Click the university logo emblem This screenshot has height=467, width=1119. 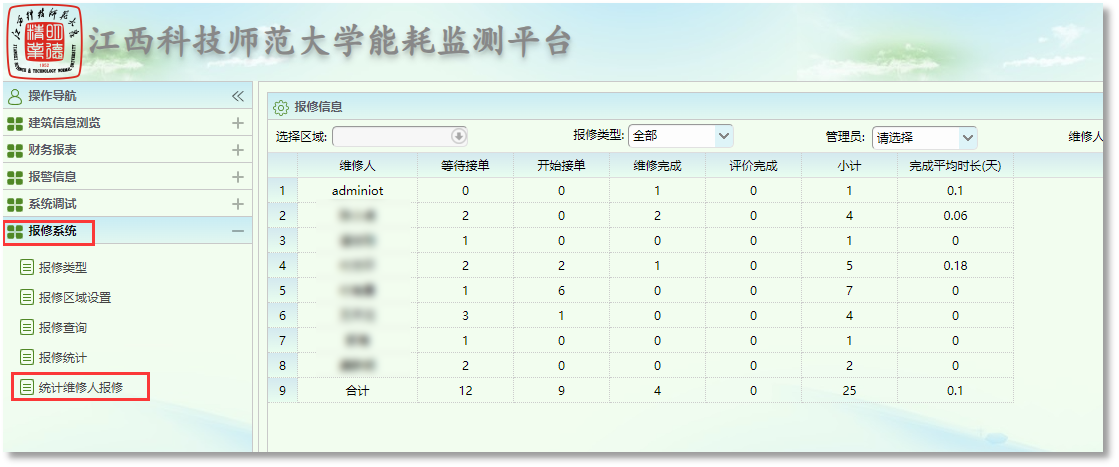[x=43, y=43]
